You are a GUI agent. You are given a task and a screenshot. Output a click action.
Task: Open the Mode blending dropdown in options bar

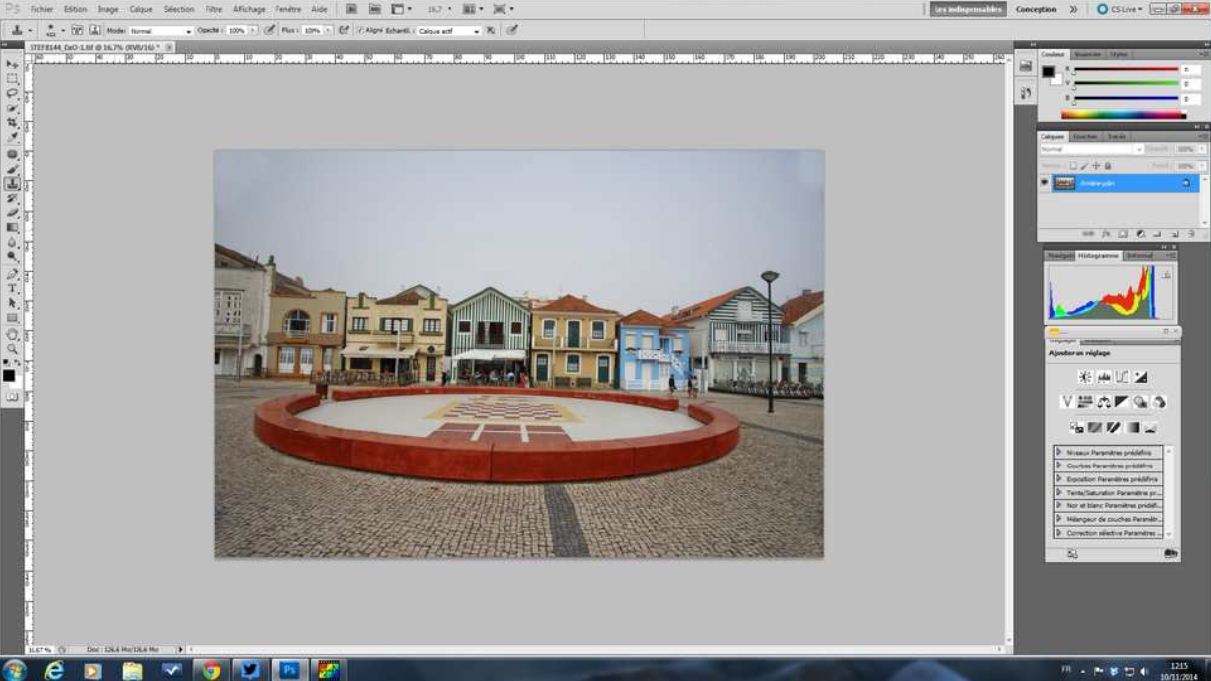tap(160, 31)
